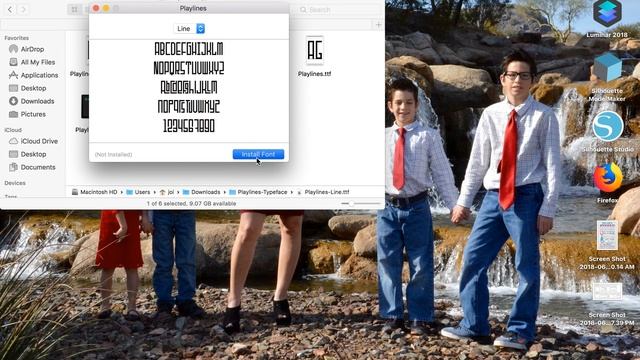Minimize the Playlines font preview window
The height and width of the screenshot is (360, 640).
point(106,8)
